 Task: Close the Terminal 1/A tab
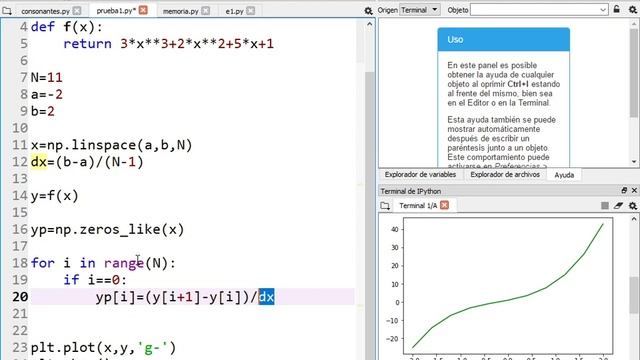(x=444, y=205)
